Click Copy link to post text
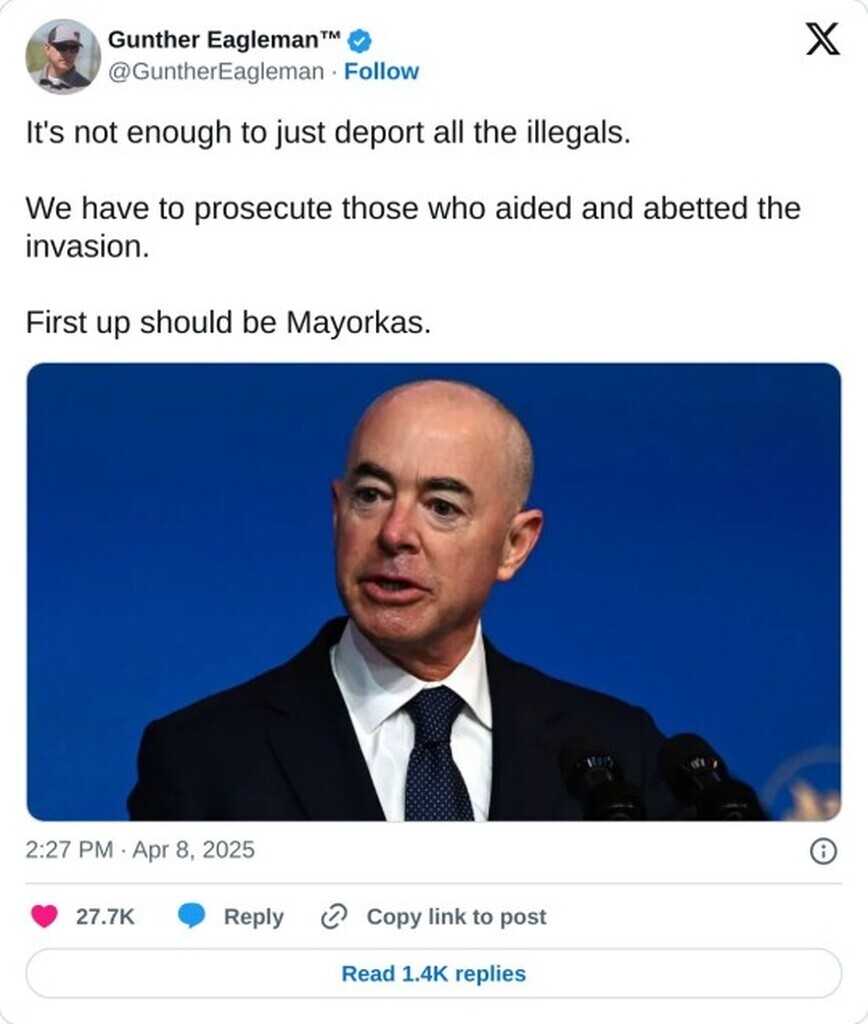This screenshot has width=868, height=1024. click(457, 917)
